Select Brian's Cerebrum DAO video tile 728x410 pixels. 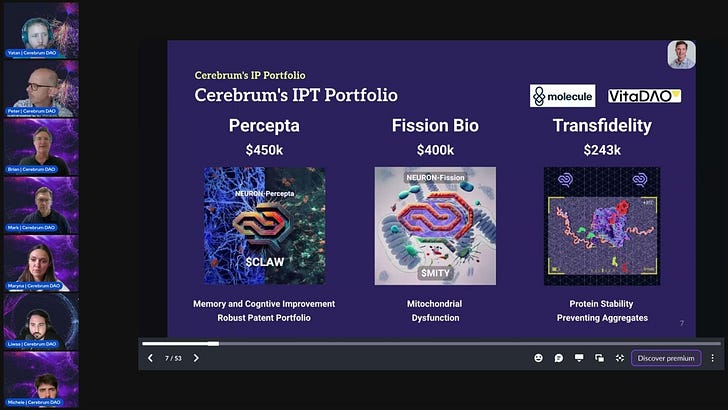(41, 147)
